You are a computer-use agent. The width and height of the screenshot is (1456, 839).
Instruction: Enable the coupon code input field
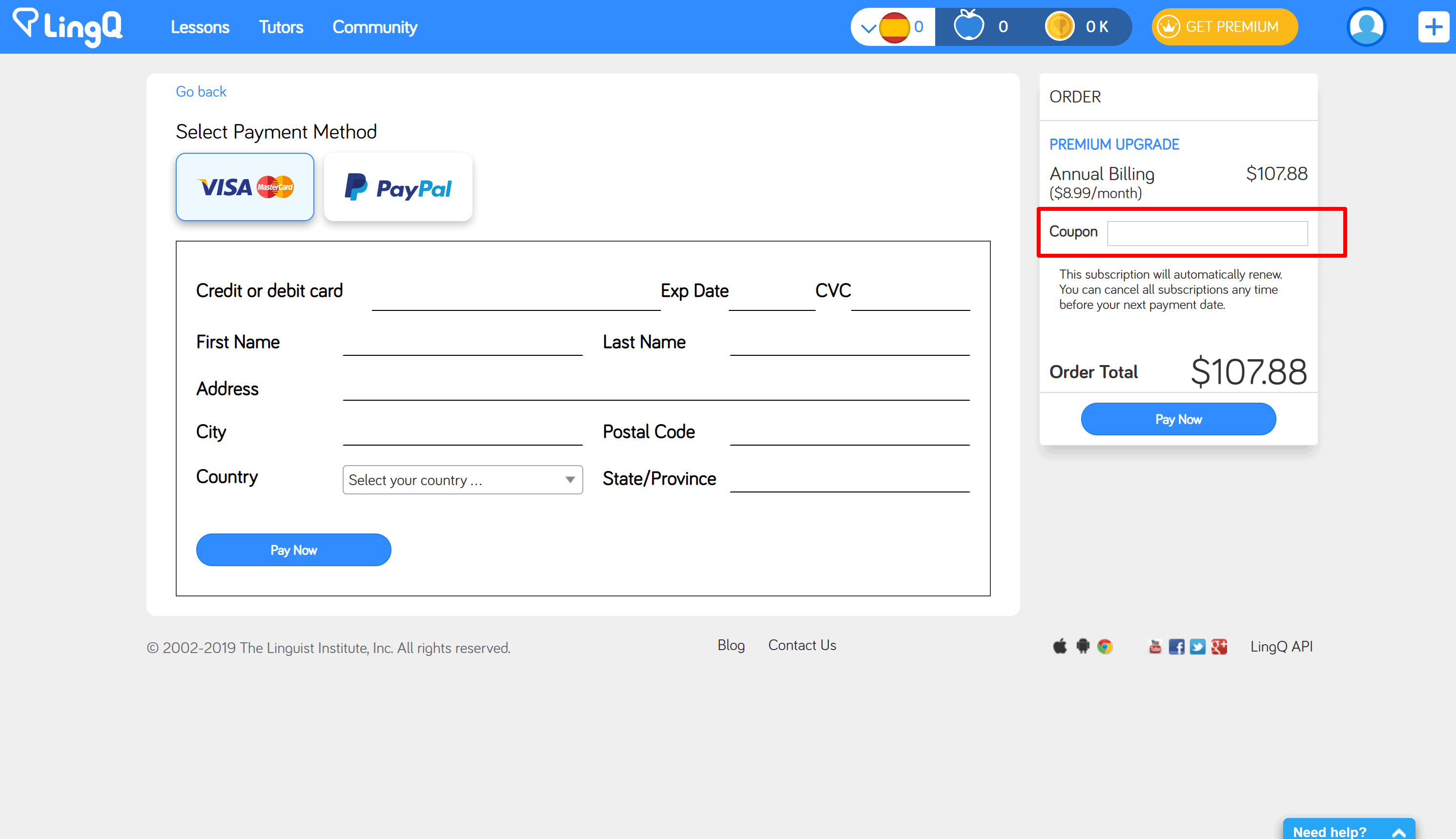(1210, 232)
